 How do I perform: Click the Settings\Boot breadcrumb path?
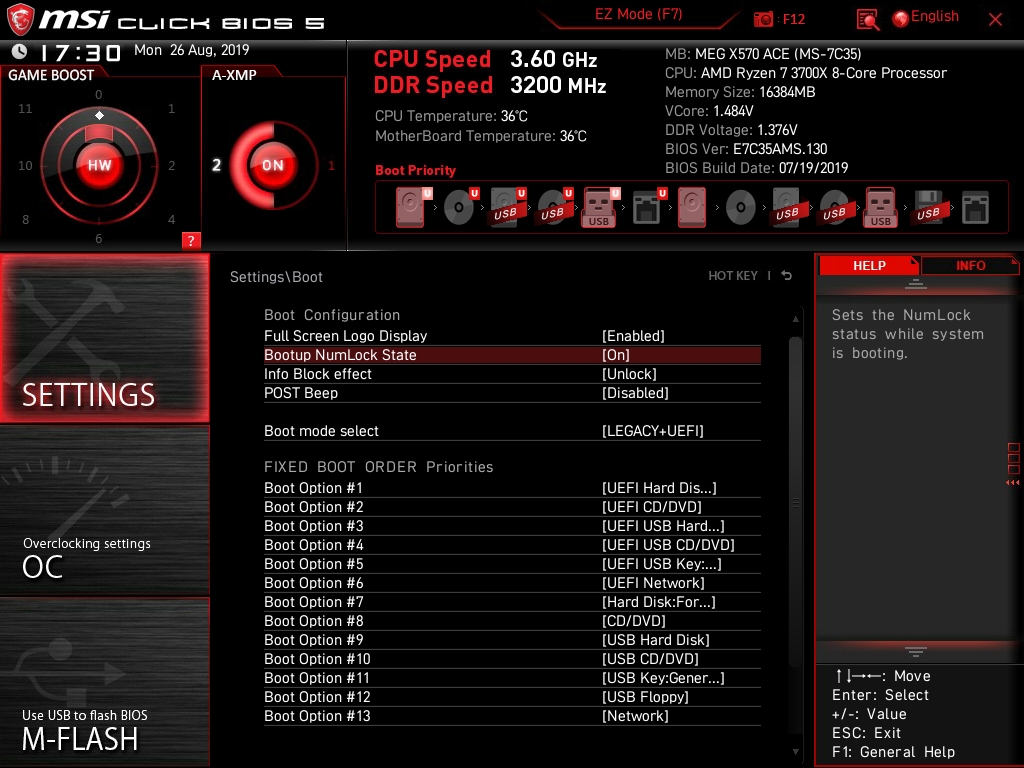[276, 277]
